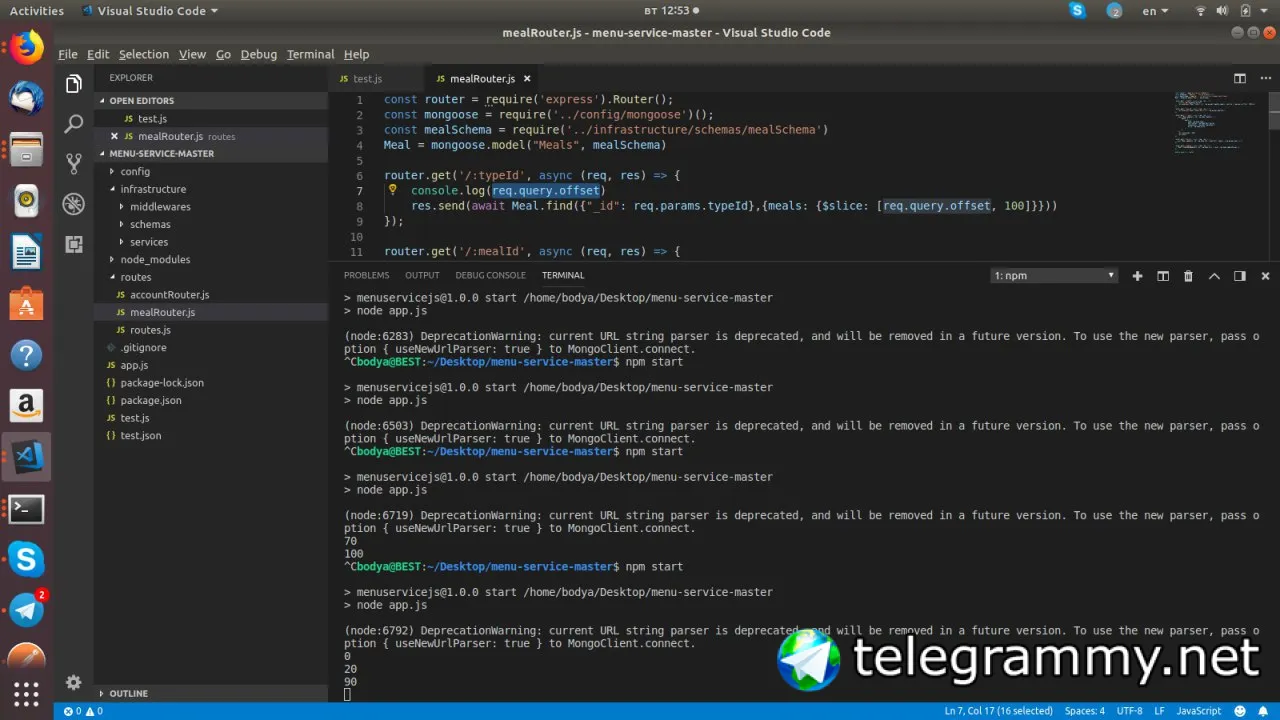
Task: Switch to the Problems panel tab
Action: (x=366, y=276)
